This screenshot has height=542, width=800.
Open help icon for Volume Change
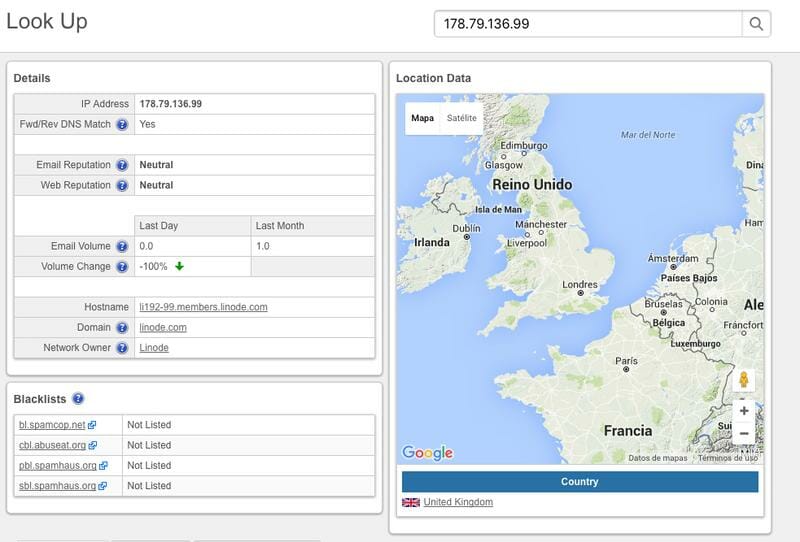point(122,267)
